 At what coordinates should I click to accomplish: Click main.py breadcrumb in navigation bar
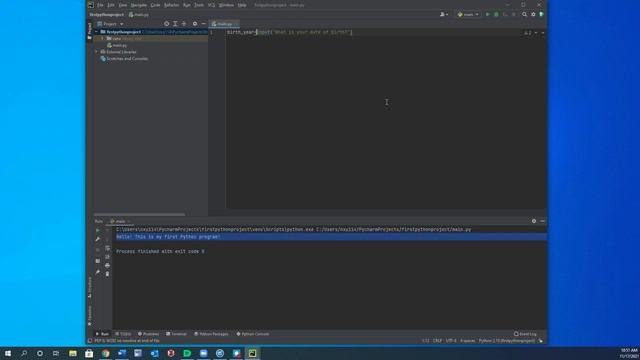tap(139, 15)
